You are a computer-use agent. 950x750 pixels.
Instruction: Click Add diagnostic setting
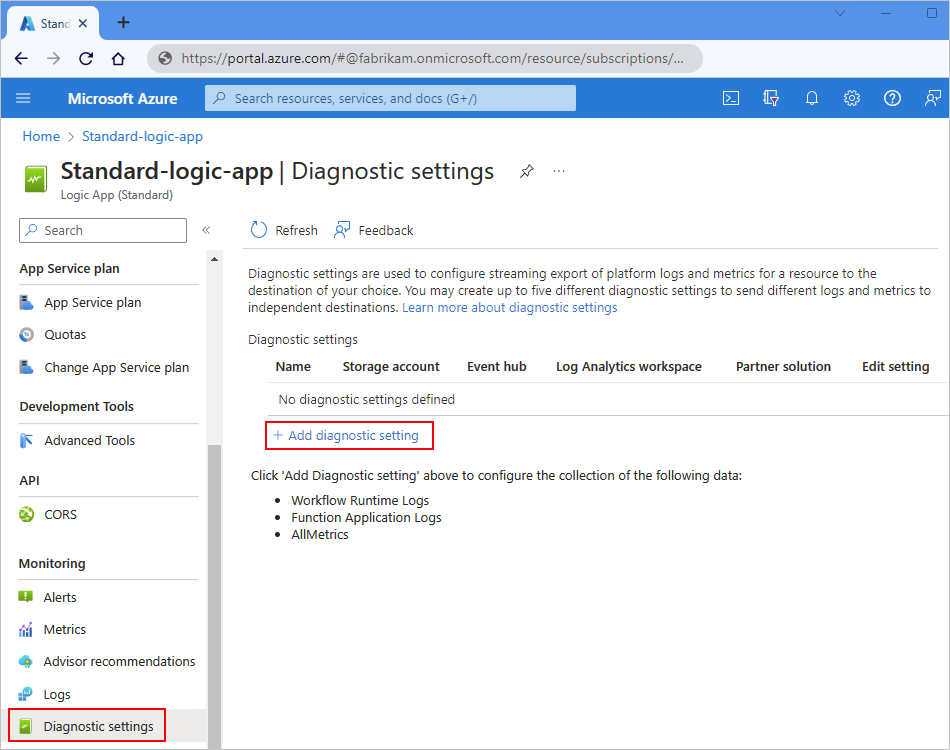[x=349, y=435]
